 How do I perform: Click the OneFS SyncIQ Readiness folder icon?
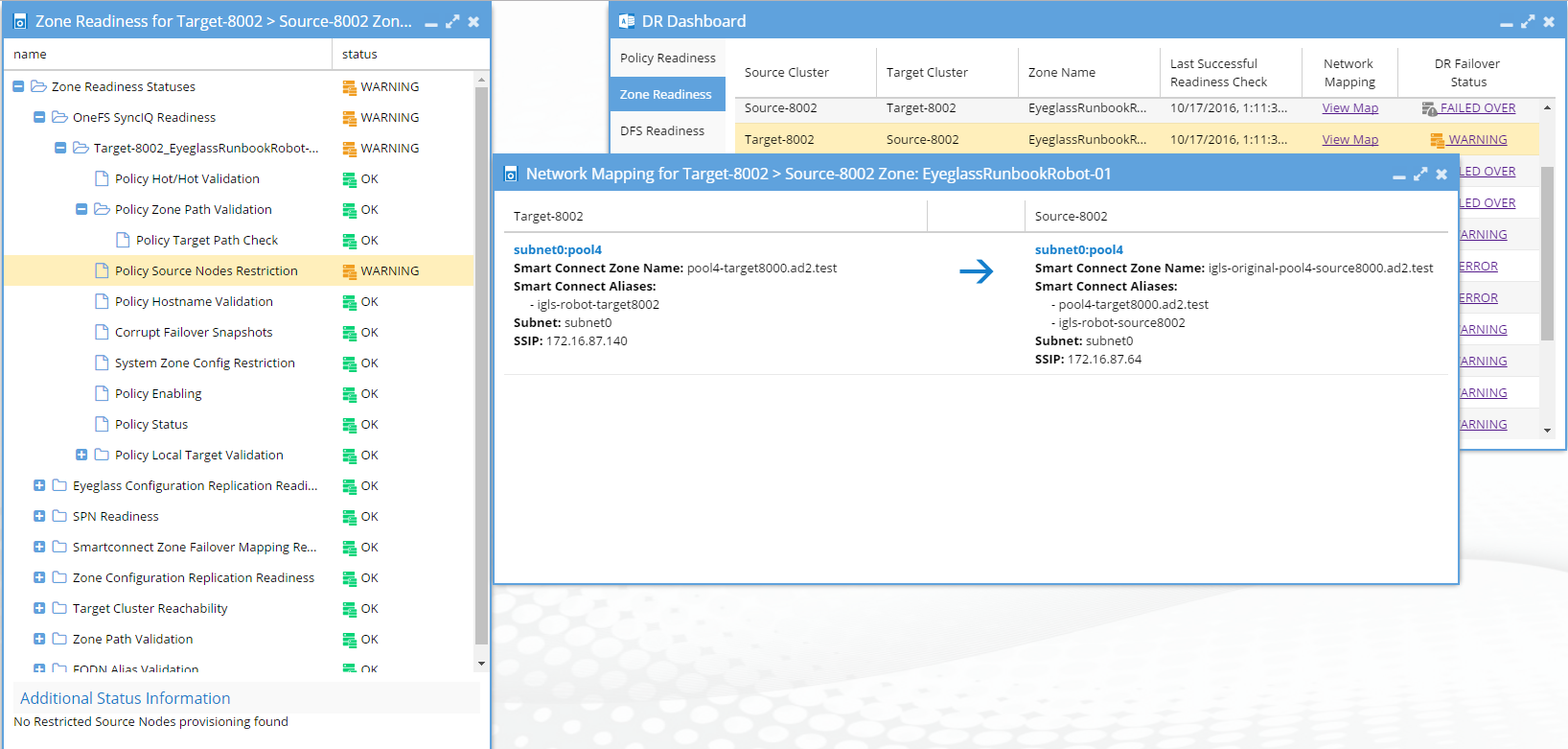(59, 117)
